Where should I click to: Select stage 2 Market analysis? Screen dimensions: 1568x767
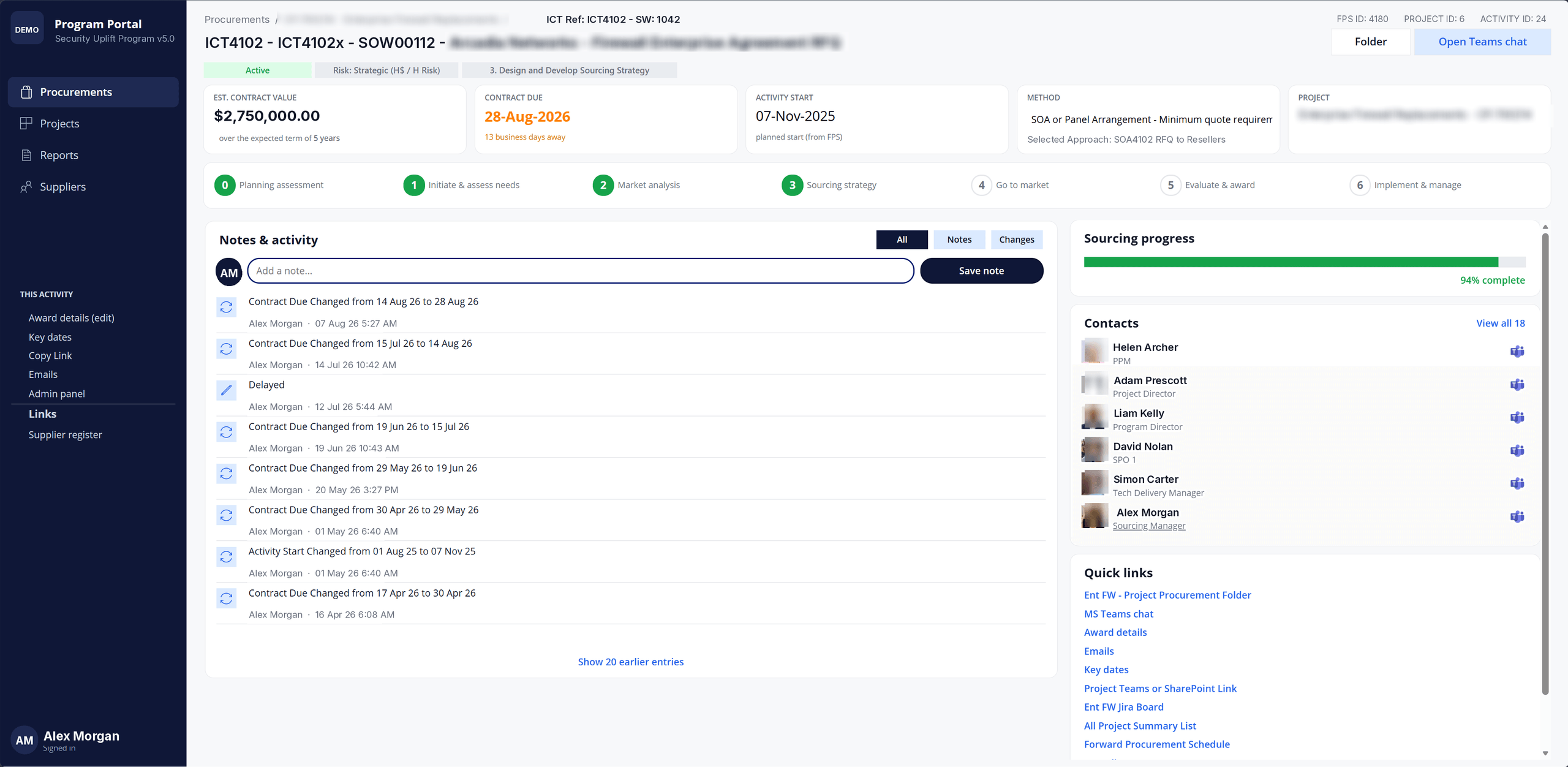point(636,185)
